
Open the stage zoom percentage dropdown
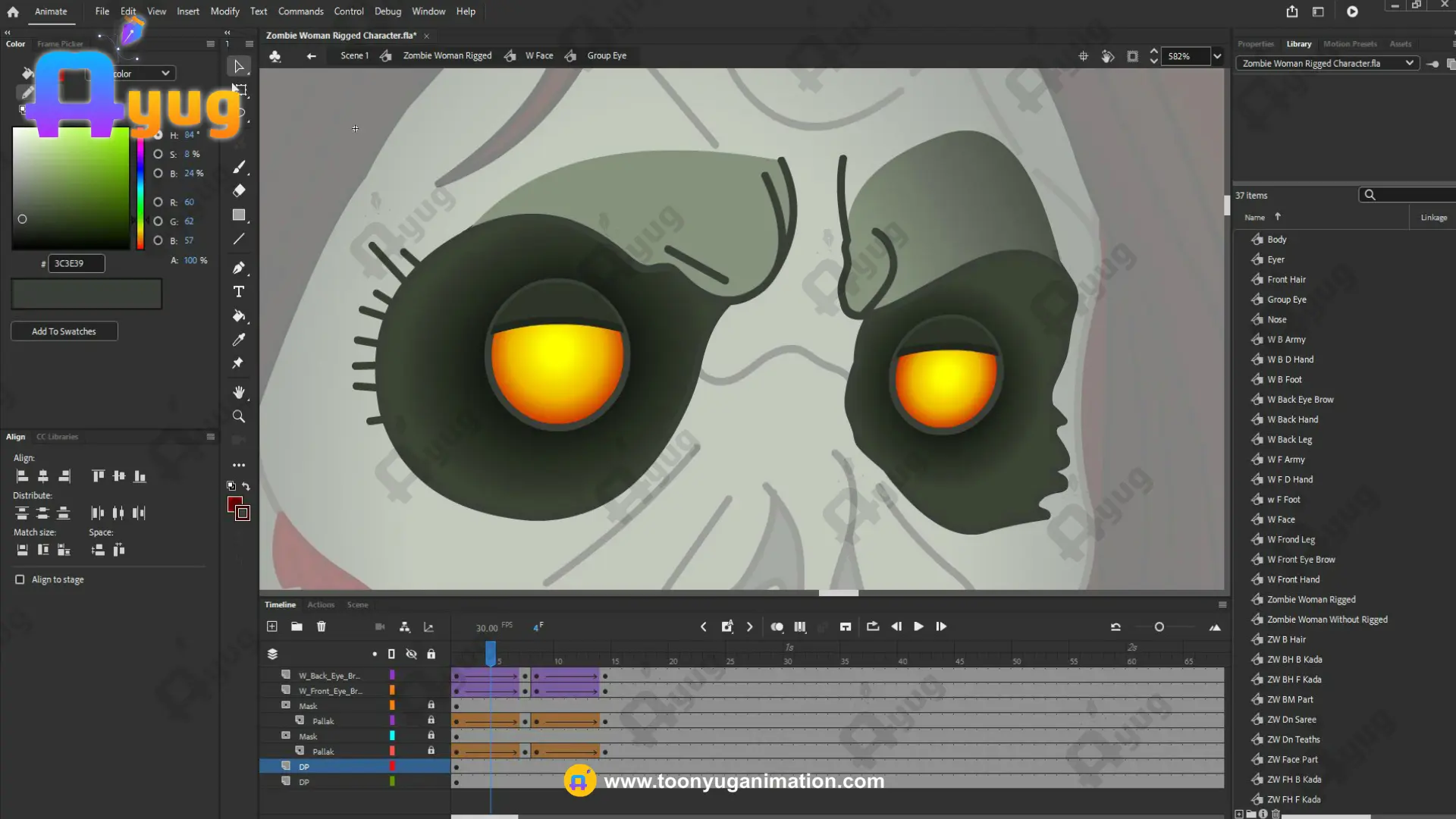tap(1217, 56)
